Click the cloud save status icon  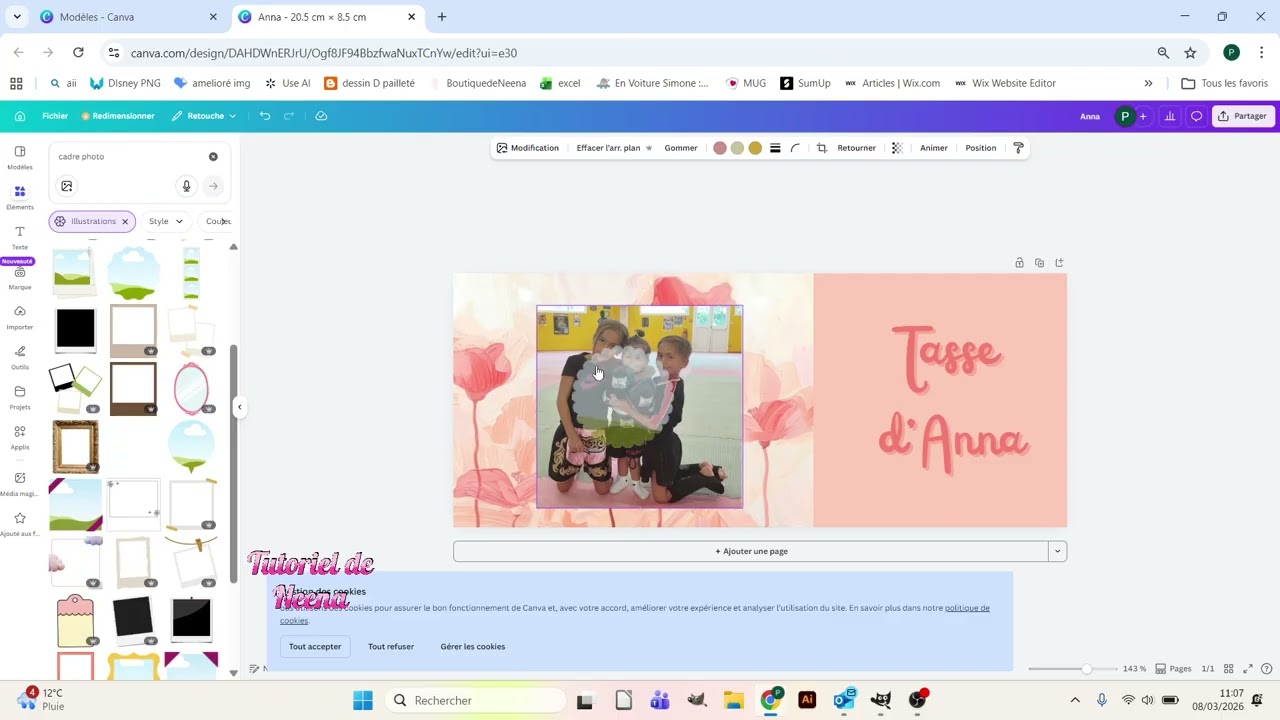321,116
